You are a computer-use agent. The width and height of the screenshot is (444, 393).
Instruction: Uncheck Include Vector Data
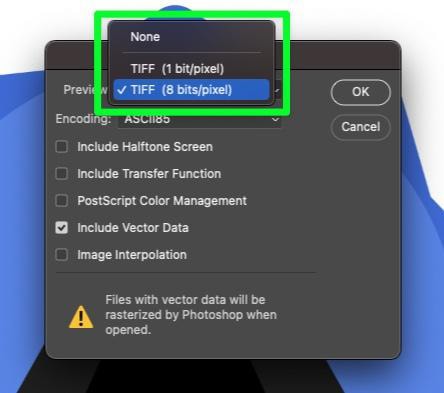click(x=62, y=228)
